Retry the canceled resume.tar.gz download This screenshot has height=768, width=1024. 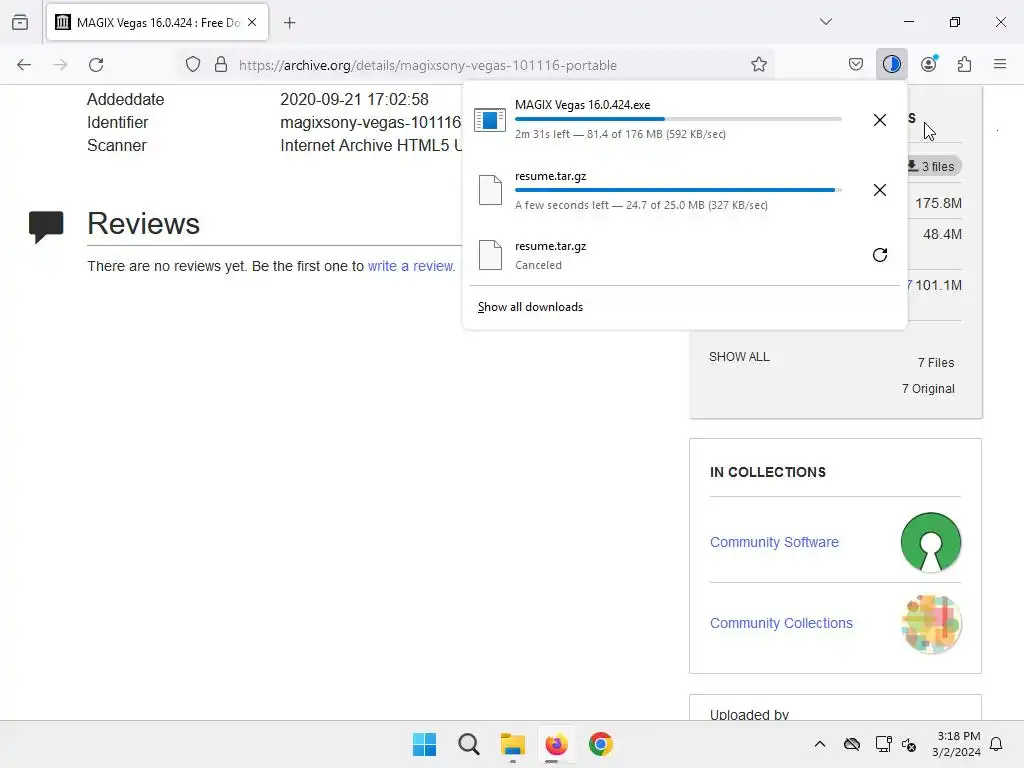[880, 255]
